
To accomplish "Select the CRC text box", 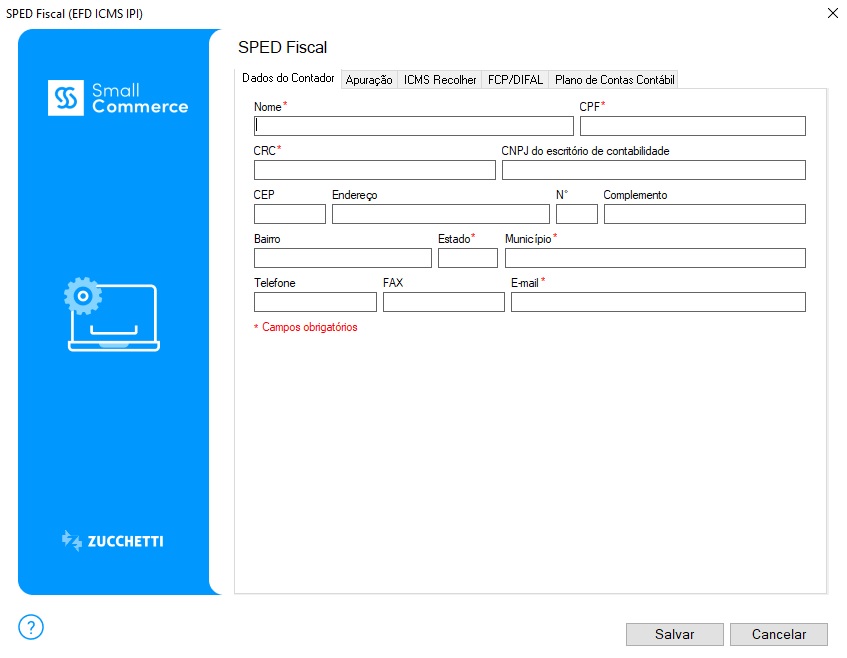I will click(374, 170).
